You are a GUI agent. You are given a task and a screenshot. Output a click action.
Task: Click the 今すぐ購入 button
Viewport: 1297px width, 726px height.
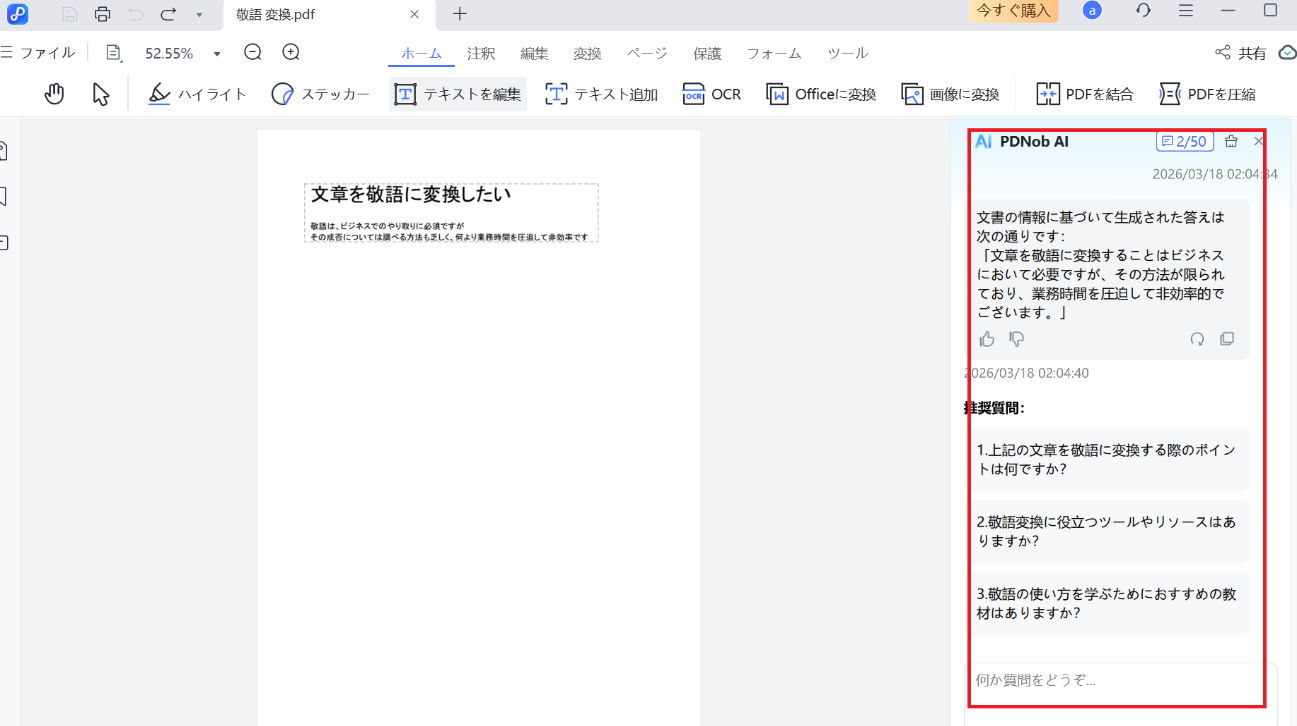1013,11
